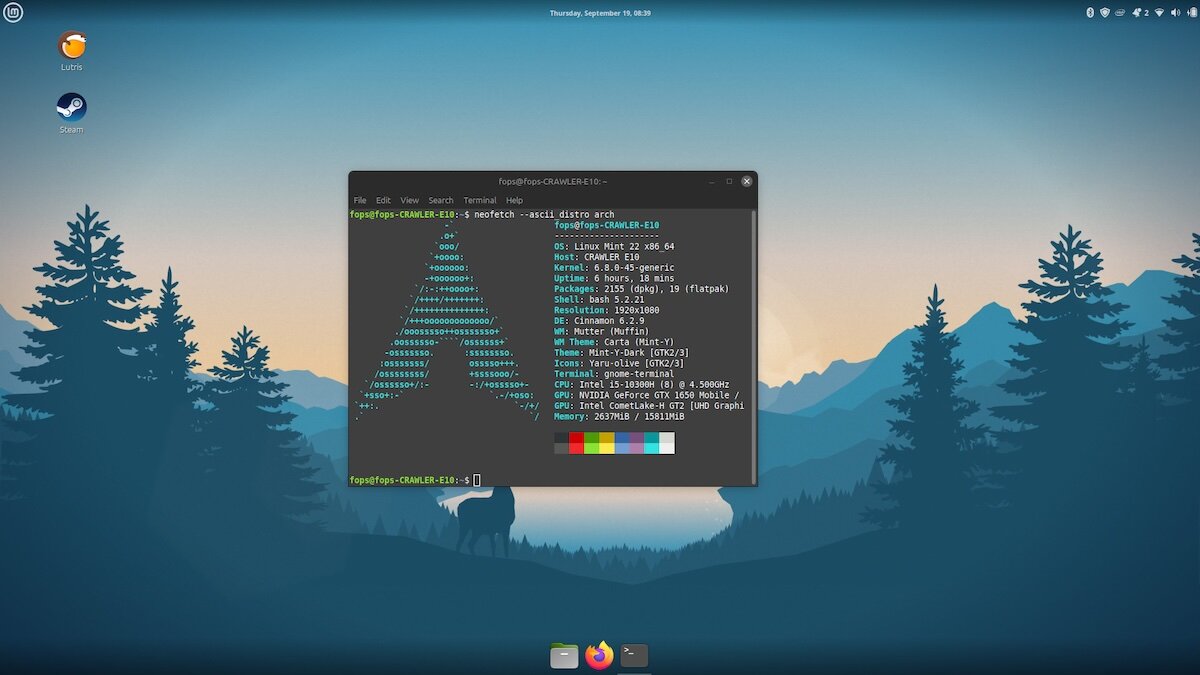Open the Search menu in terminal
The width and height of the screenshot is (1200, 675).
tap(441, 200)
